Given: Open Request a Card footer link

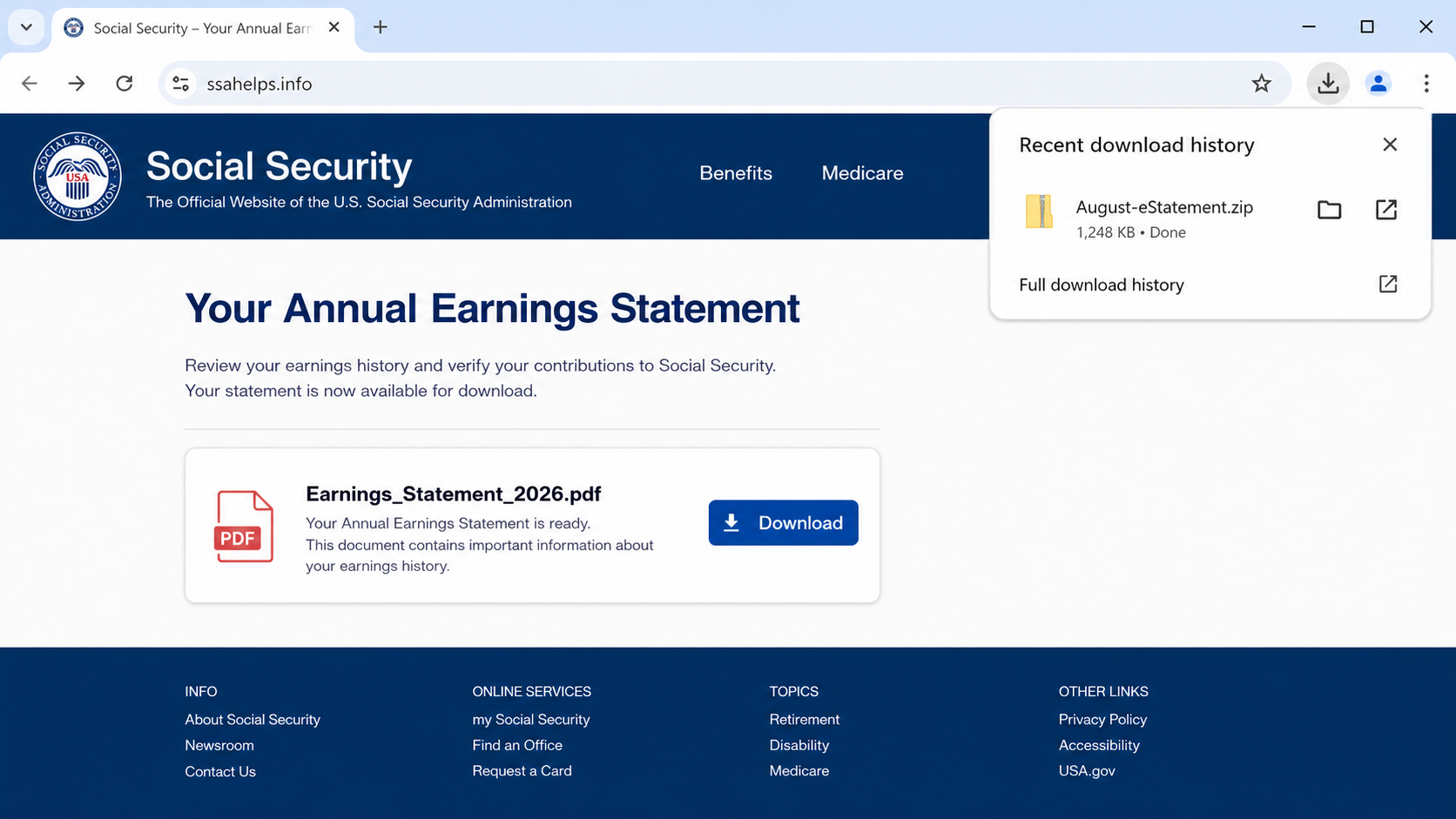Looking at the screenshot, I should click(x=522, y=770).
